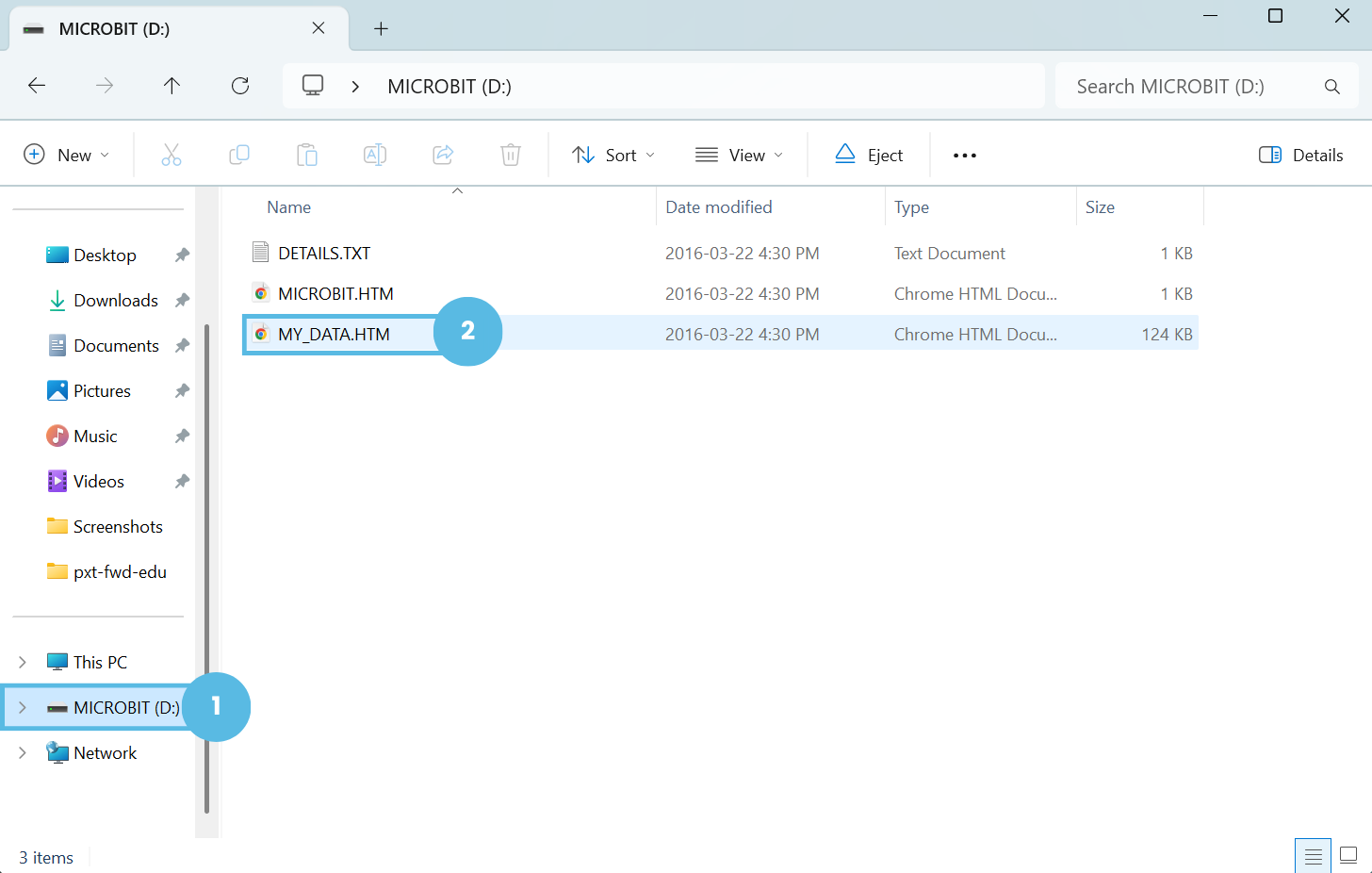The image size is (1372, 873).
Task: Click the Chrome icon beside MY_DATA.HTM
Action: [261, 334]
